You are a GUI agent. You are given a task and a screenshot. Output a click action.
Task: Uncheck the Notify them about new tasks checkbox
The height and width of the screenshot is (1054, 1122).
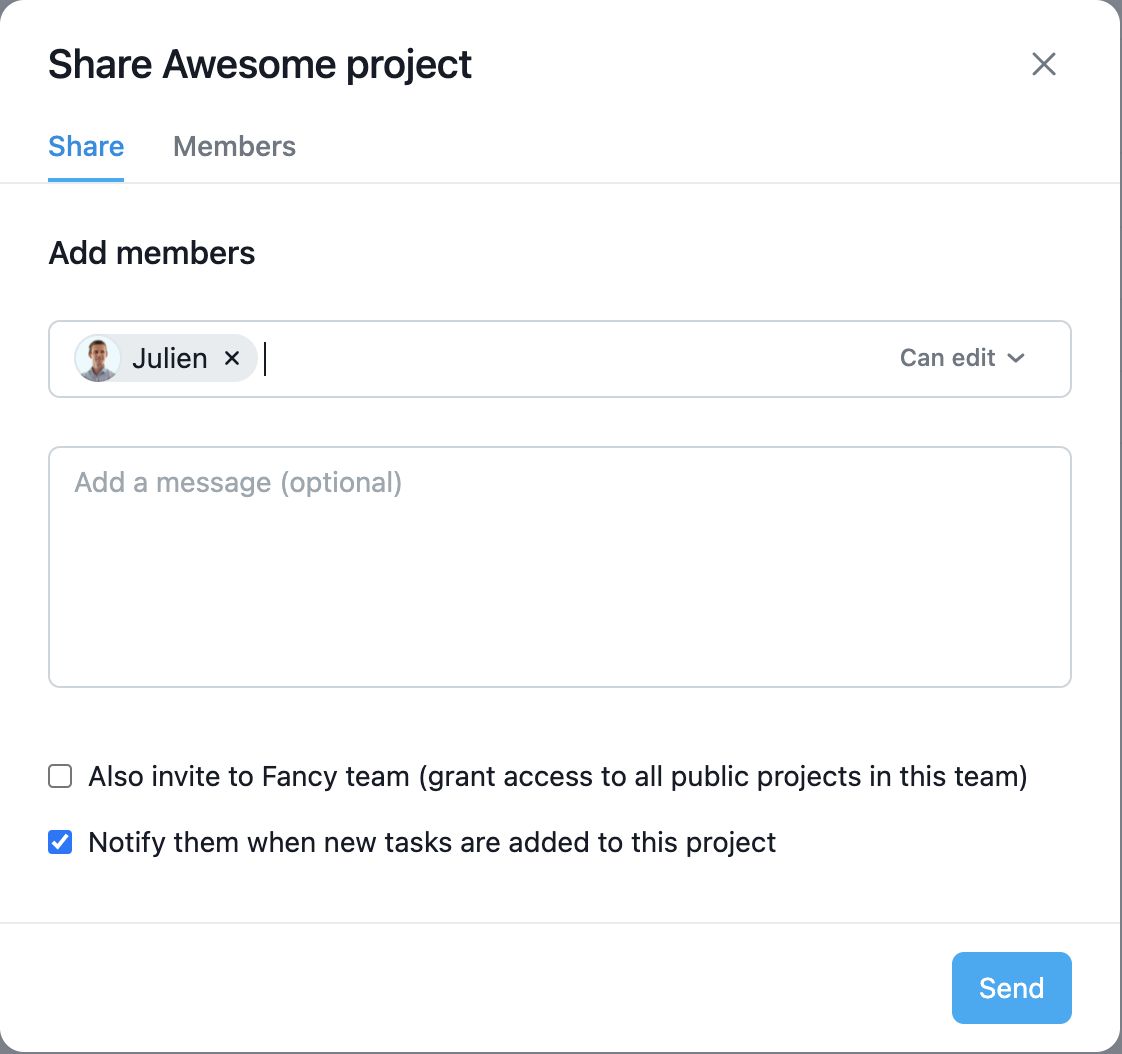click(61, 842)
